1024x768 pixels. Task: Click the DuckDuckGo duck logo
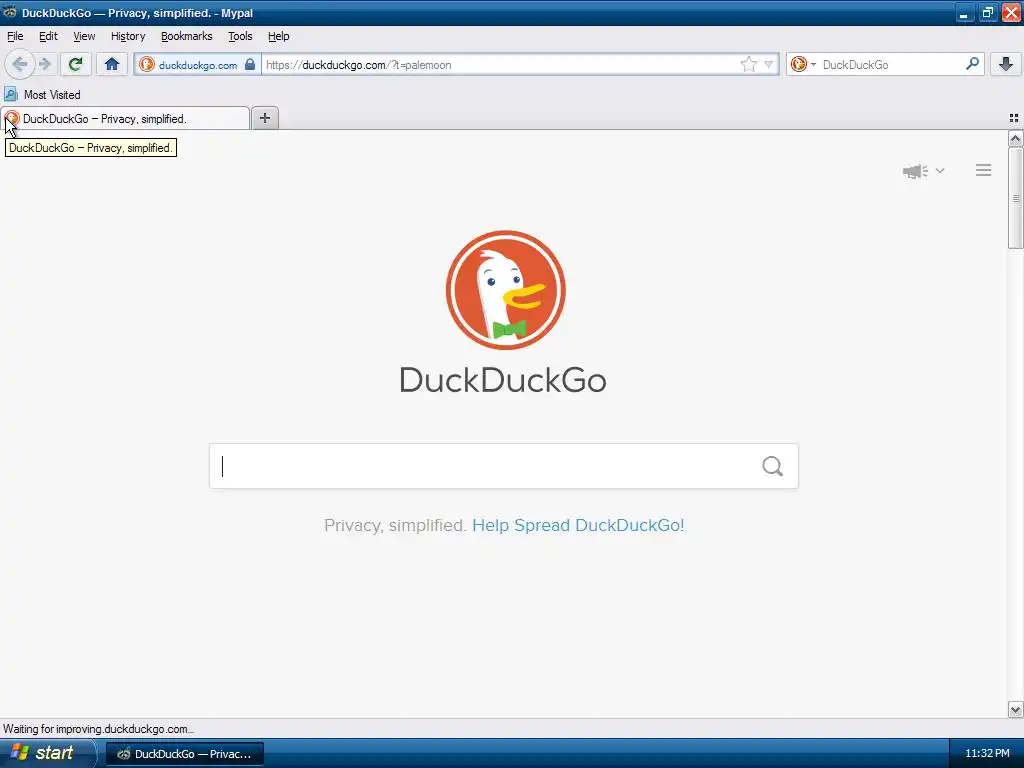[x=505, y=290]
